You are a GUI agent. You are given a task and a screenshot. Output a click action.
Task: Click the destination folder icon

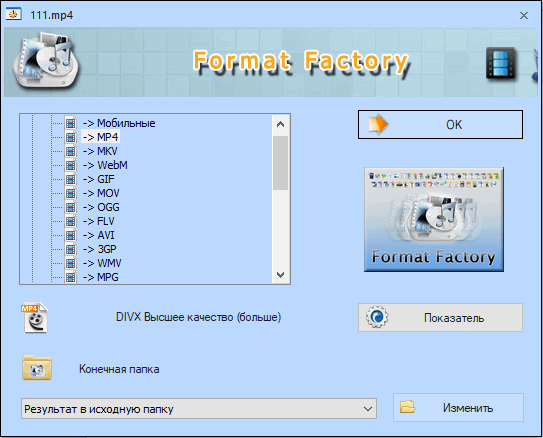pos(37,368)
